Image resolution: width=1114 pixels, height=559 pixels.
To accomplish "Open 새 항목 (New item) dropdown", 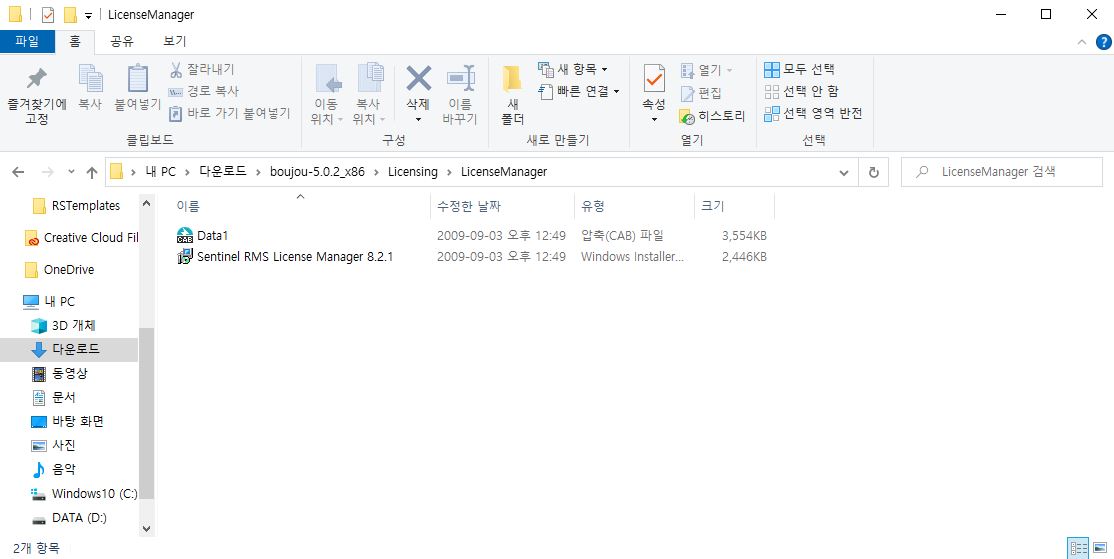I will pos(573,69).
